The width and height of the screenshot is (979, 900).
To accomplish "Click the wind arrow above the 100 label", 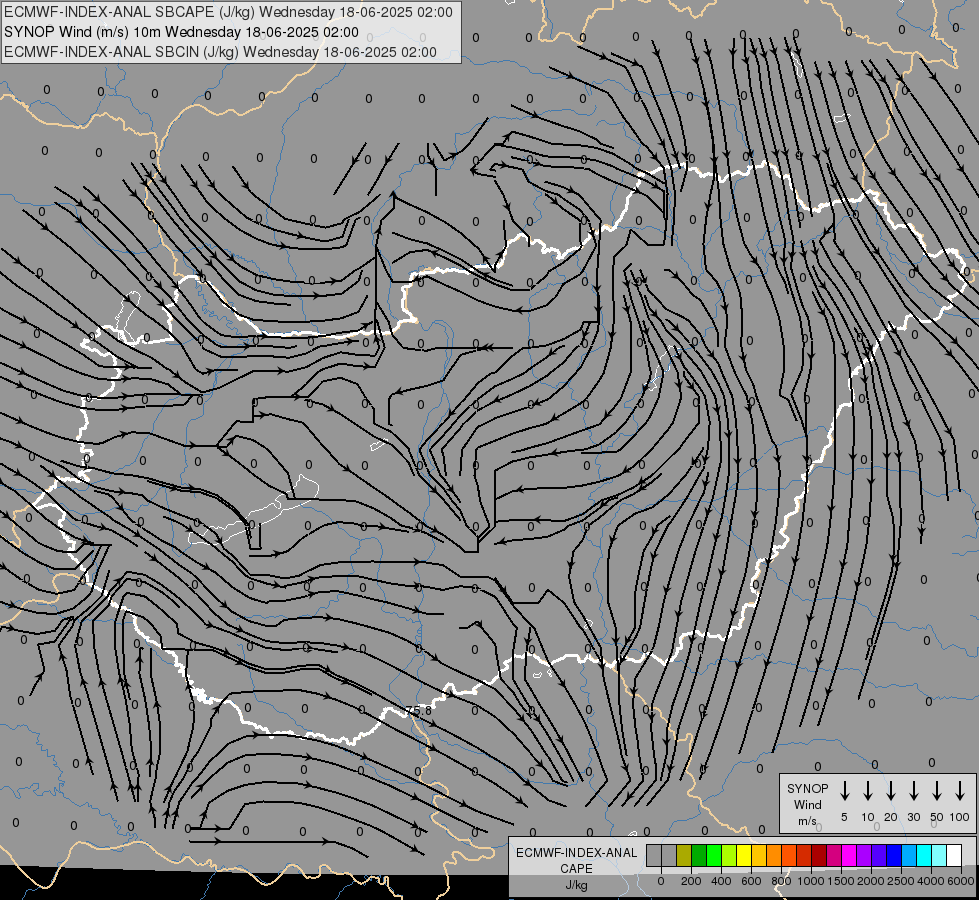I will click(960, 791).
